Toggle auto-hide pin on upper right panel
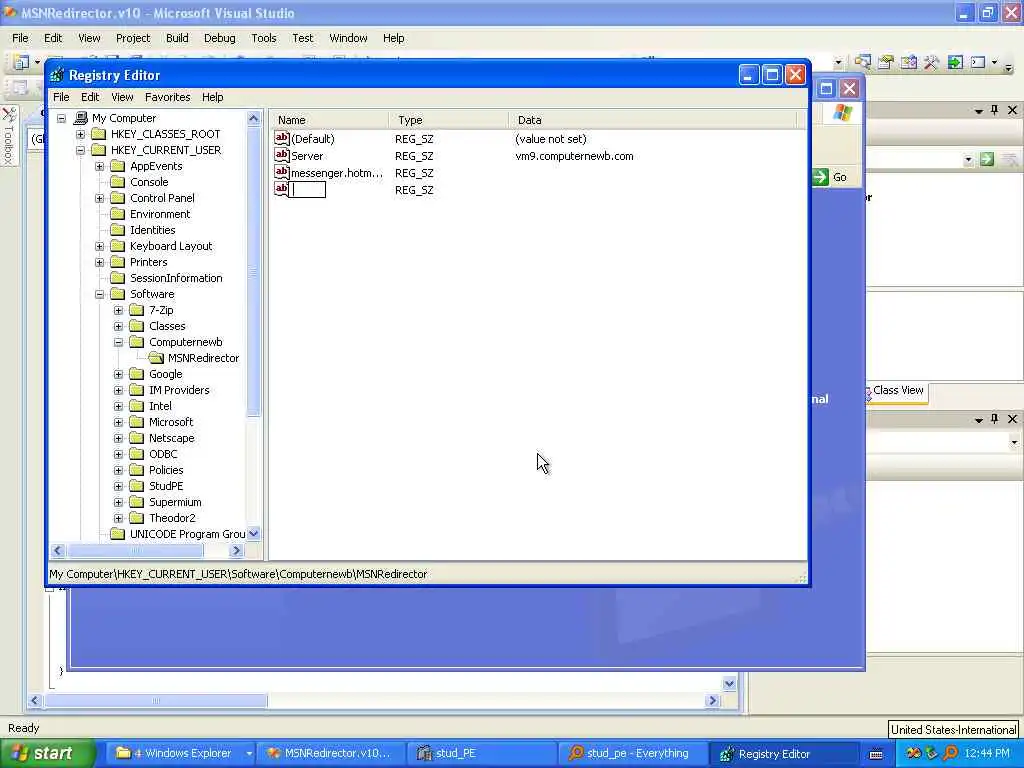The width and height of the screenshot is (1024, 768). [995, 110]
